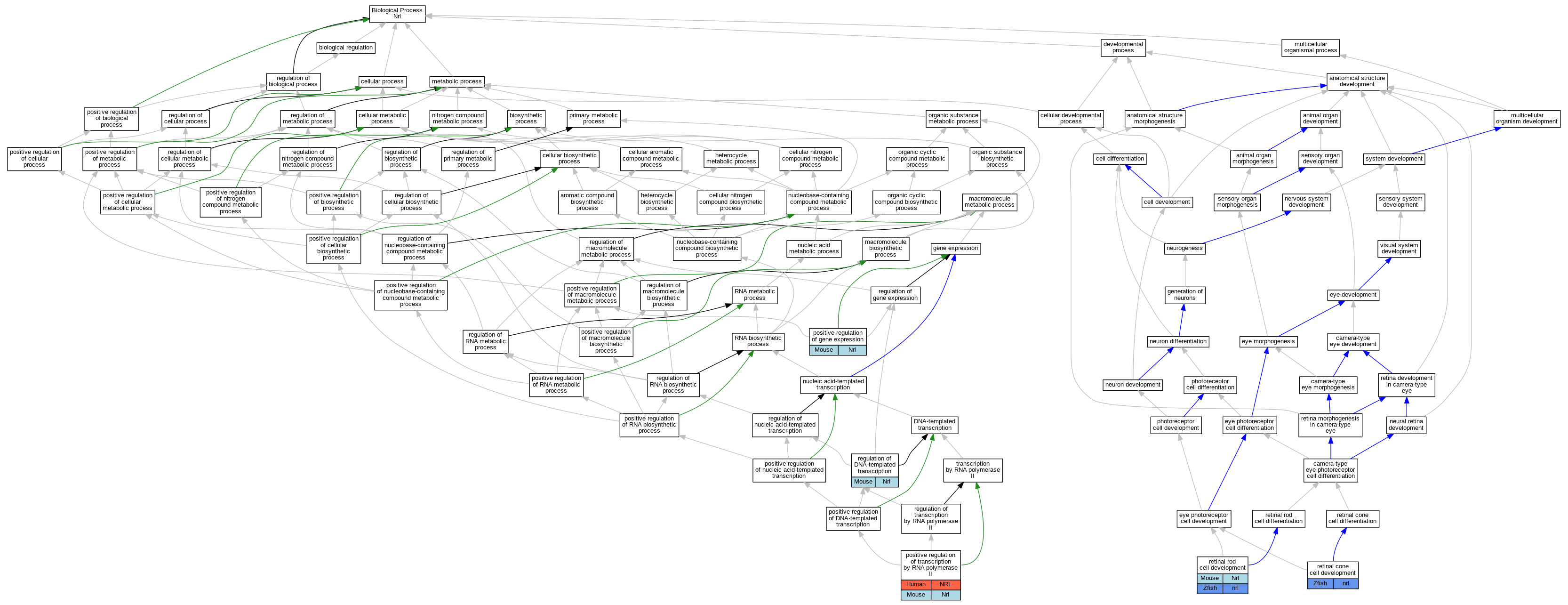The width and height of the screenshot is (1568, 605).
Task: Click the 'developmental process' node
Action: pyautogui.click(x=1123, y=48)
